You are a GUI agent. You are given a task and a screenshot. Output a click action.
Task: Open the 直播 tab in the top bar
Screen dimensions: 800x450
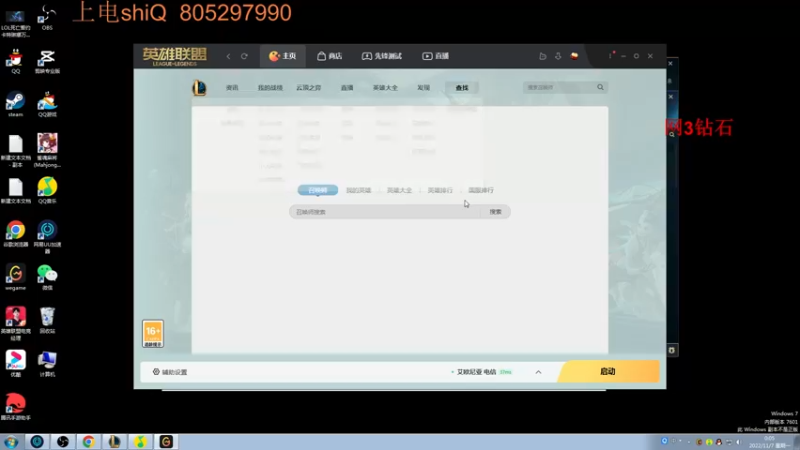436,56
